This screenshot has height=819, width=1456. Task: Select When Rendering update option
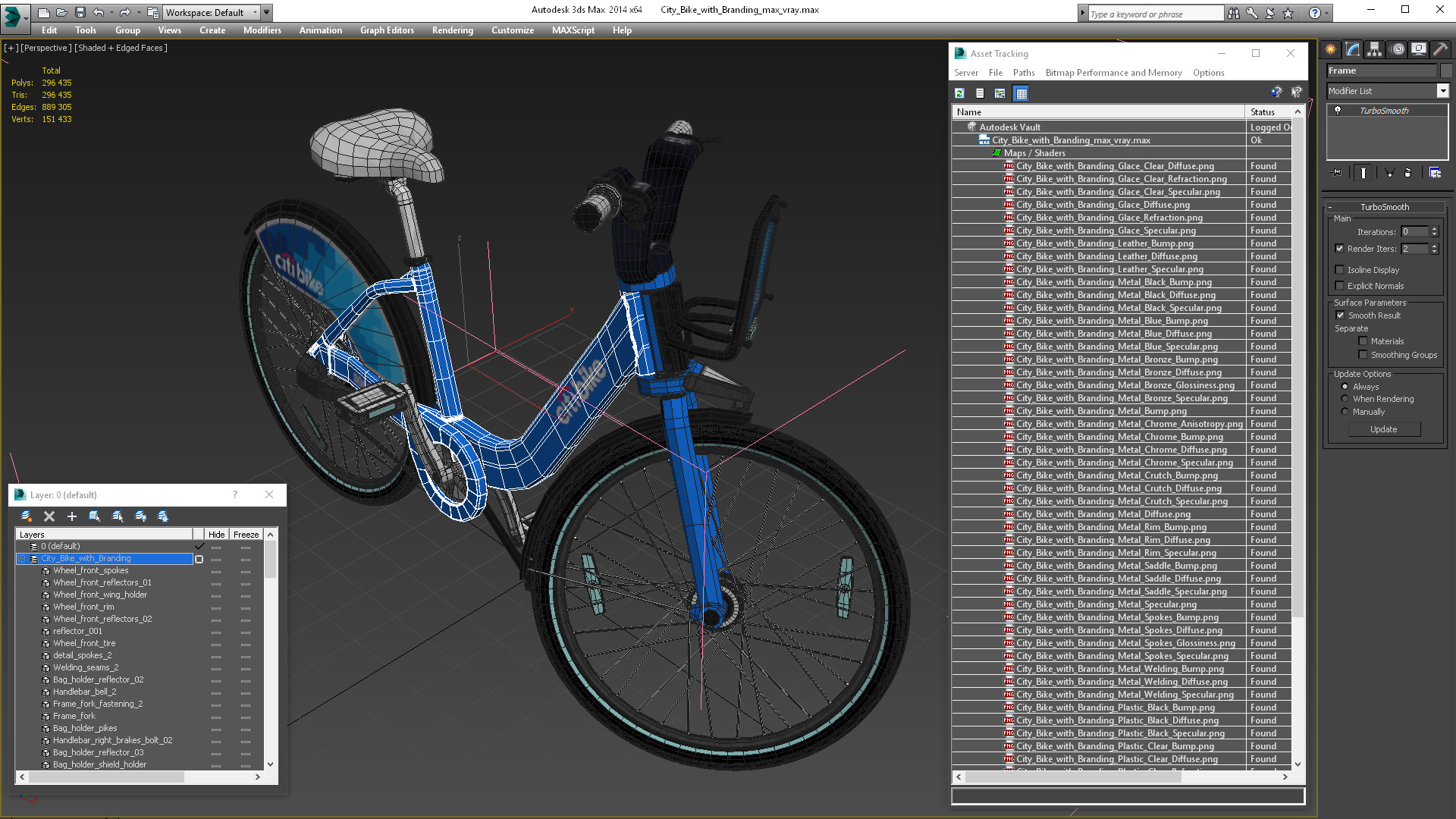coord(1345,399)
